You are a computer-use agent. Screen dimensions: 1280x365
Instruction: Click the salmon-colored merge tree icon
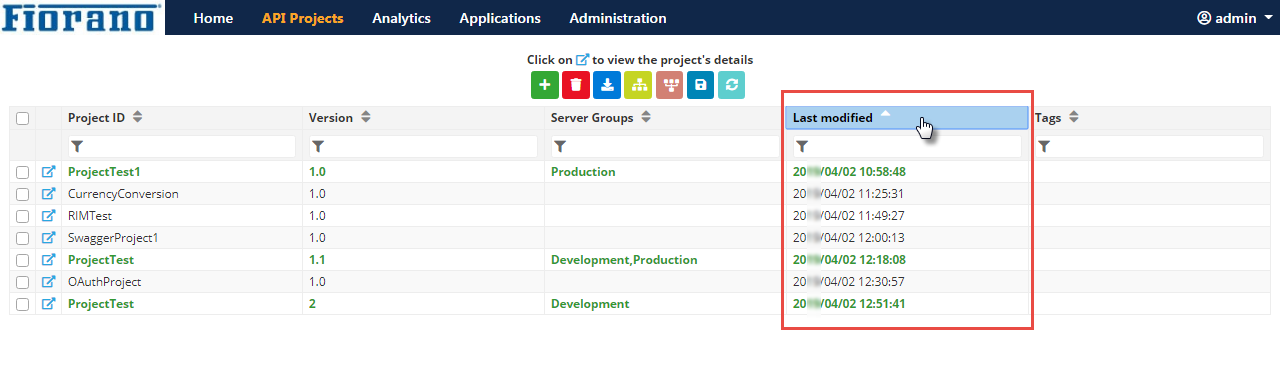(x=669, y=85)
